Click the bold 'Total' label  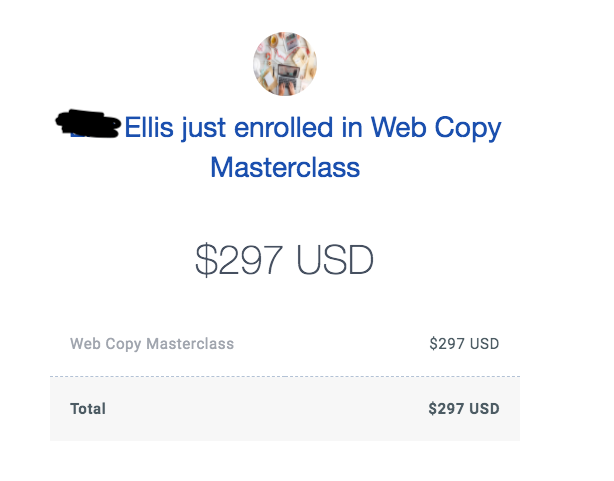tap(88, 409)
